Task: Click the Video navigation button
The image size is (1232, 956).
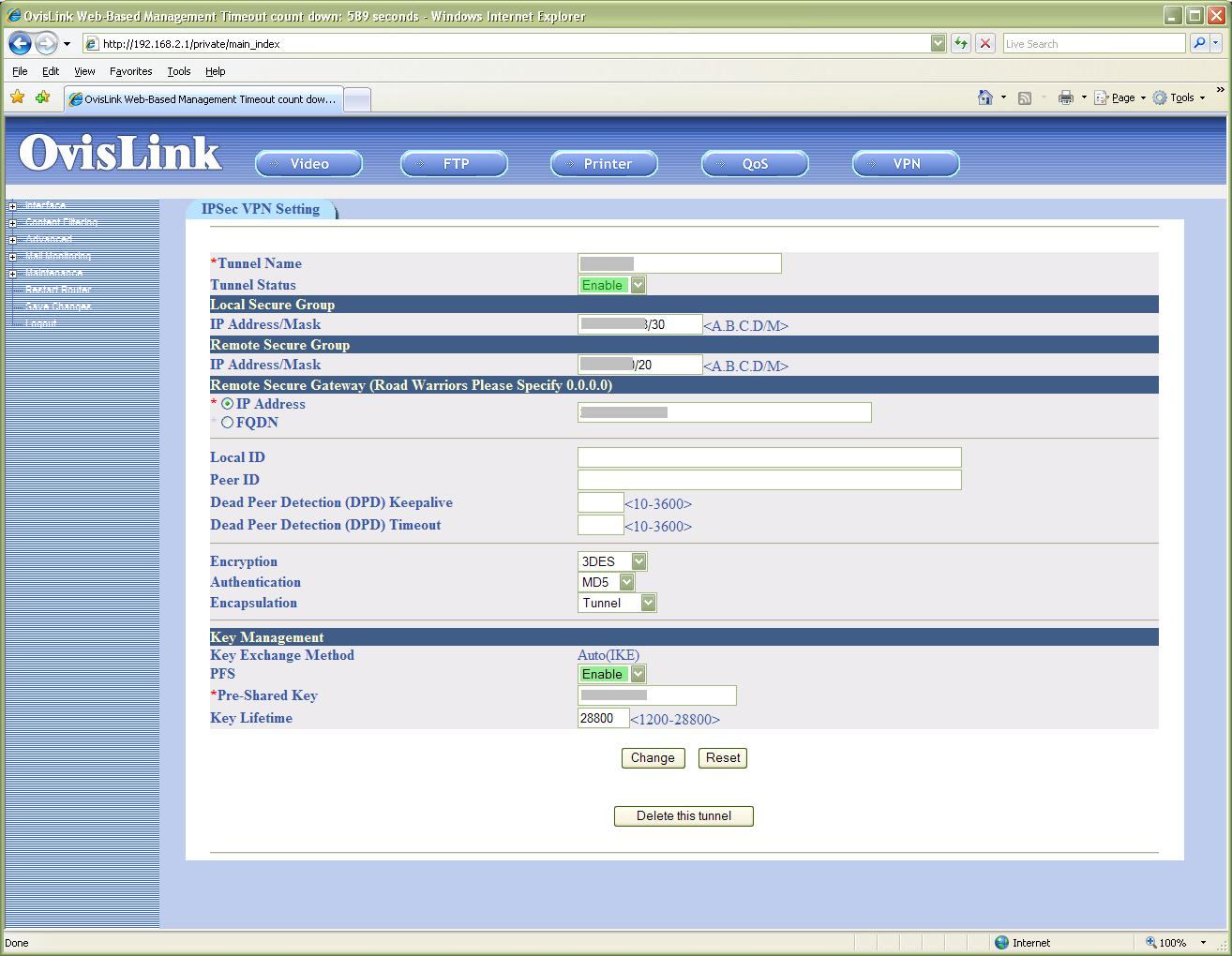Action: (308, 164)
